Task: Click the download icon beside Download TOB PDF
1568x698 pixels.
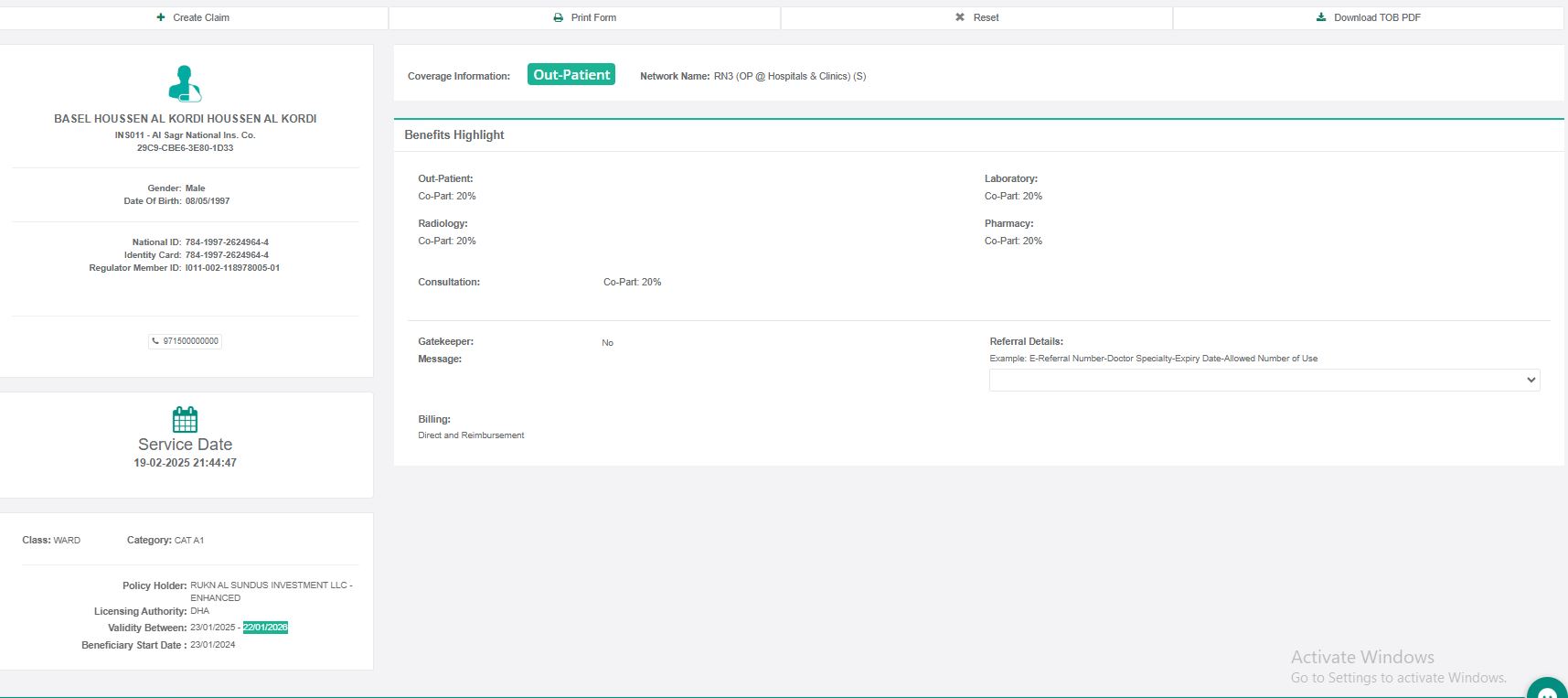Action: point(1321,17)
